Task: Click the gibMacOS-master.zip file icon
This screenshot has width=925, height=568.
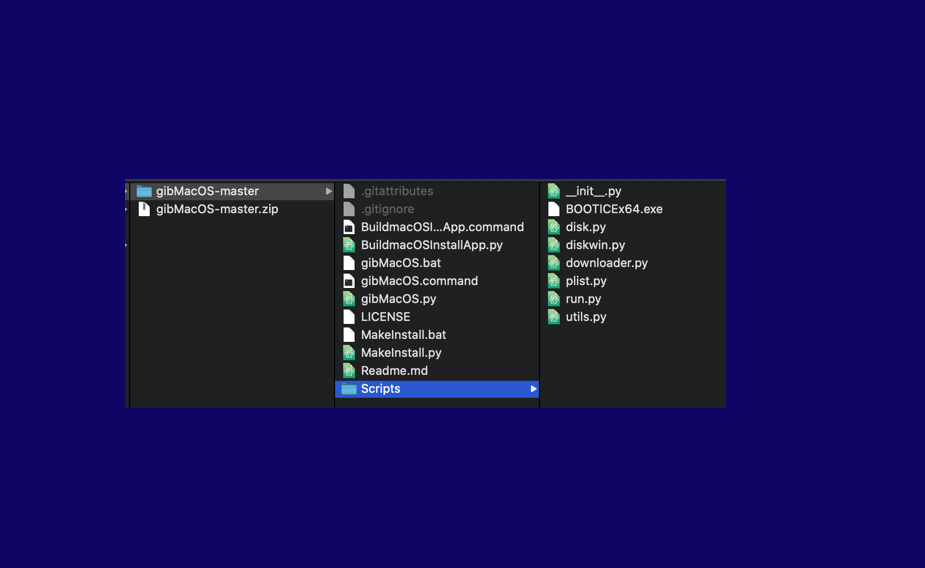Action: coord(144,209)
